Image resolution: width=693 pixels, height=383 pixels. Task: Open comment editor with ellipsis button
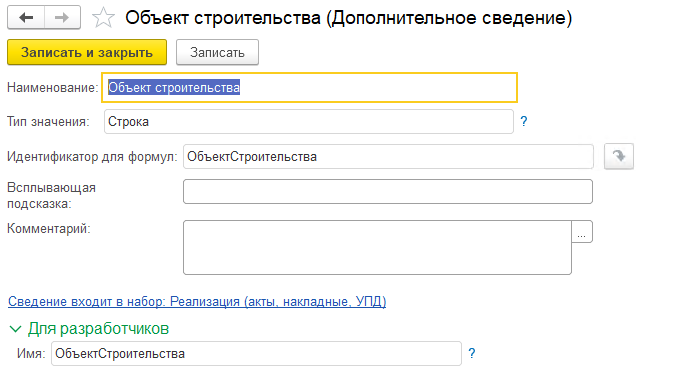[582, 232]
